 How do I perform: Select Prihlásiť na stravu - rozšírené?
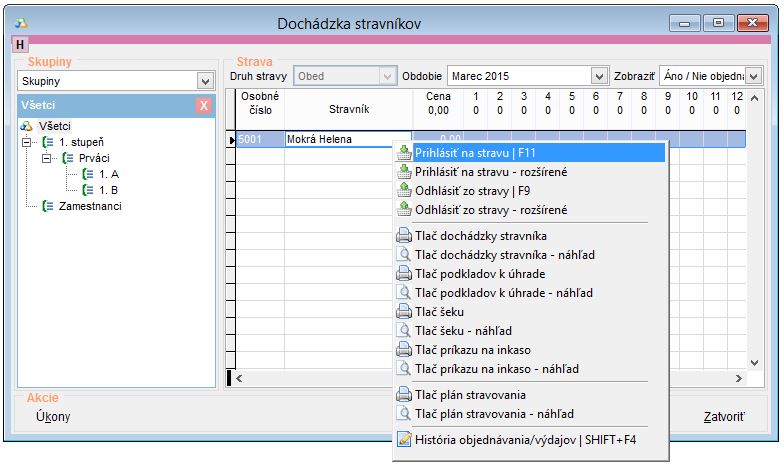coord(488,172)
